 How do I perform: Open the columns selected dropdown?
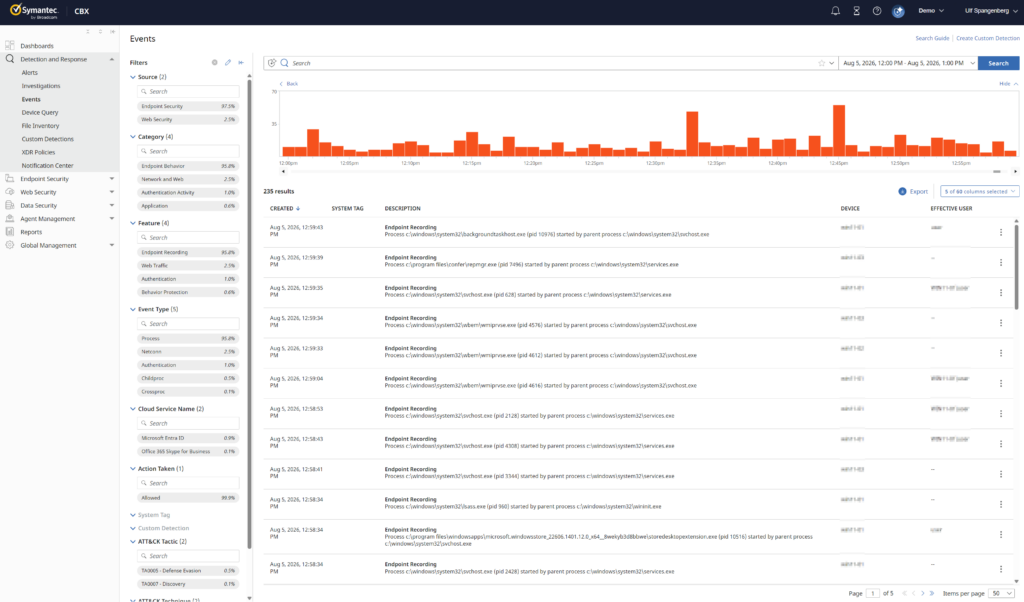980,191
